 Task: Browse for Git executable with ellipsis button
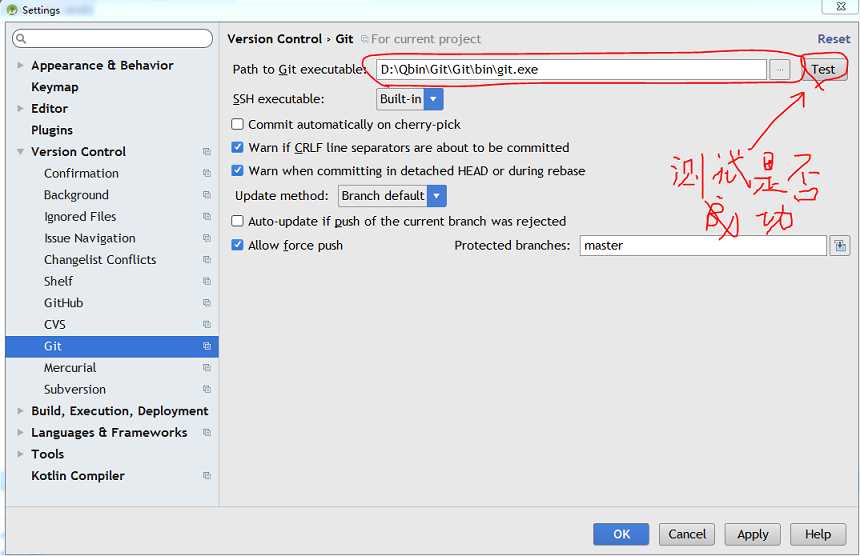coord(779,70)
